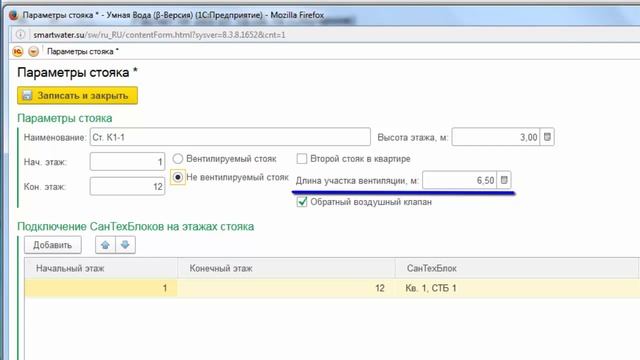Enable the 'Второй стояк в квартире' checkbox
Viewport: 640px width, 360px height.
click(302, 158)
